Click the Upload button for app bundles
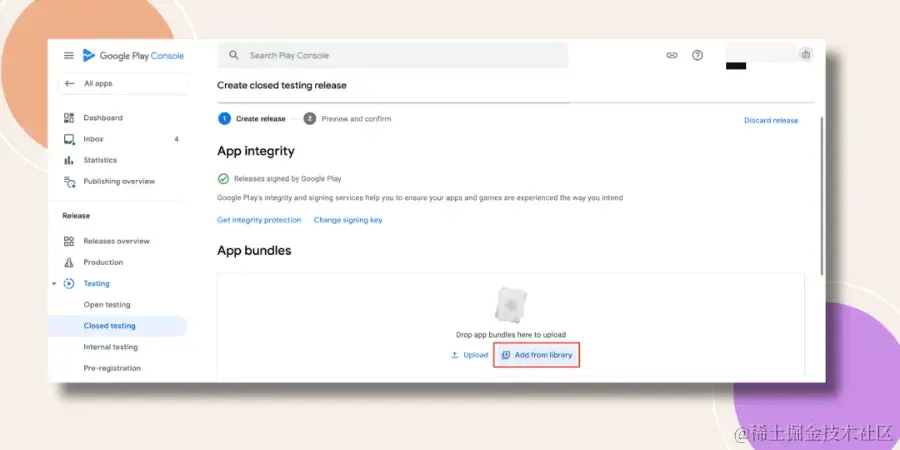 (470, 355)
